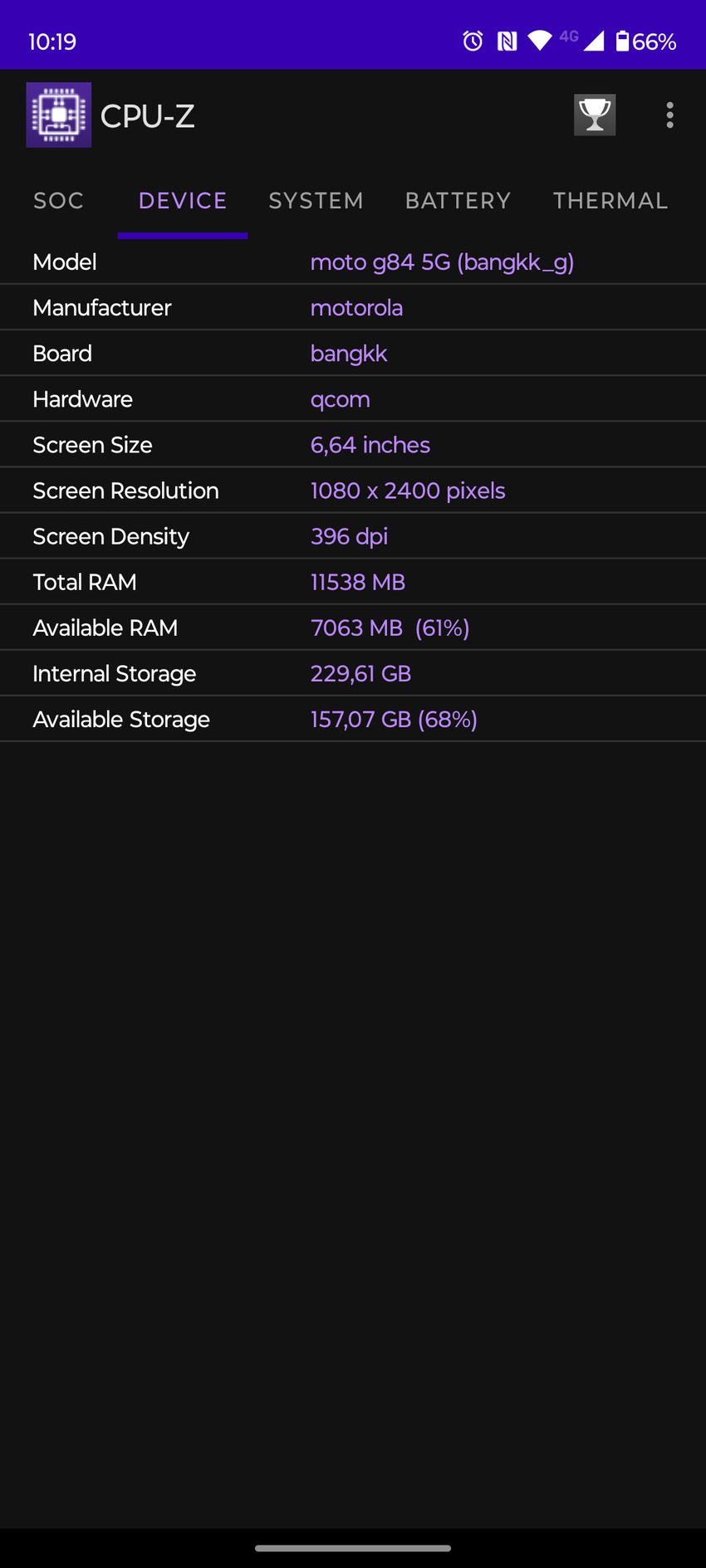Image resolution: width=706 pixels, height=1568 pixels.
Task: Show the THERMAL tab
Action: coord(610,201)
